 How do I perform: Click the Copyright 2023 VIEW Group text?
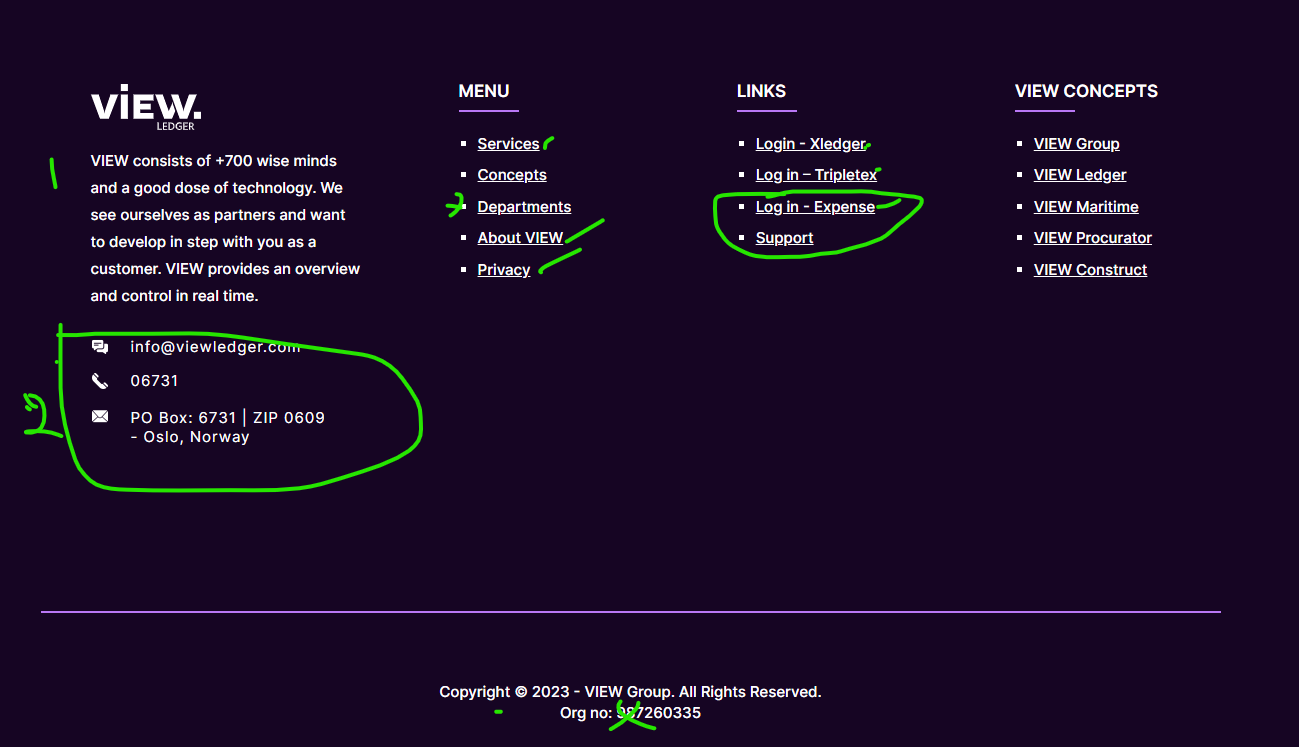click(630, 692)
